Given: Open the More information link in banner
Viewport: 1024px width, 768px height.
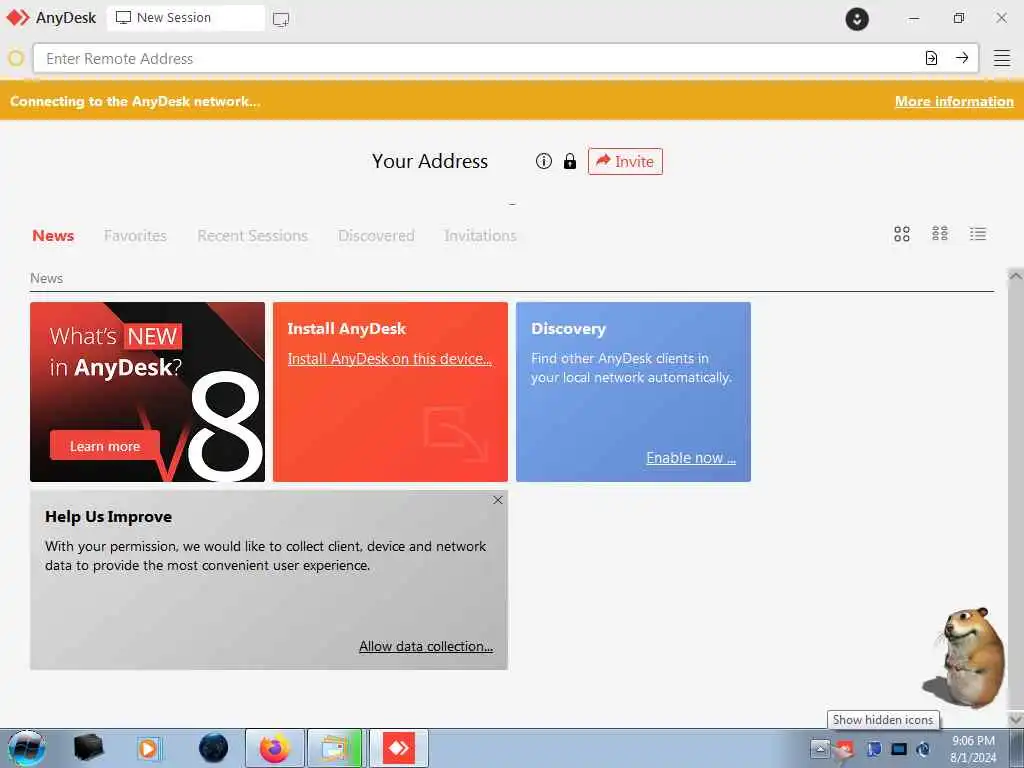Looking at the screenshot, I should pos(954,101).
